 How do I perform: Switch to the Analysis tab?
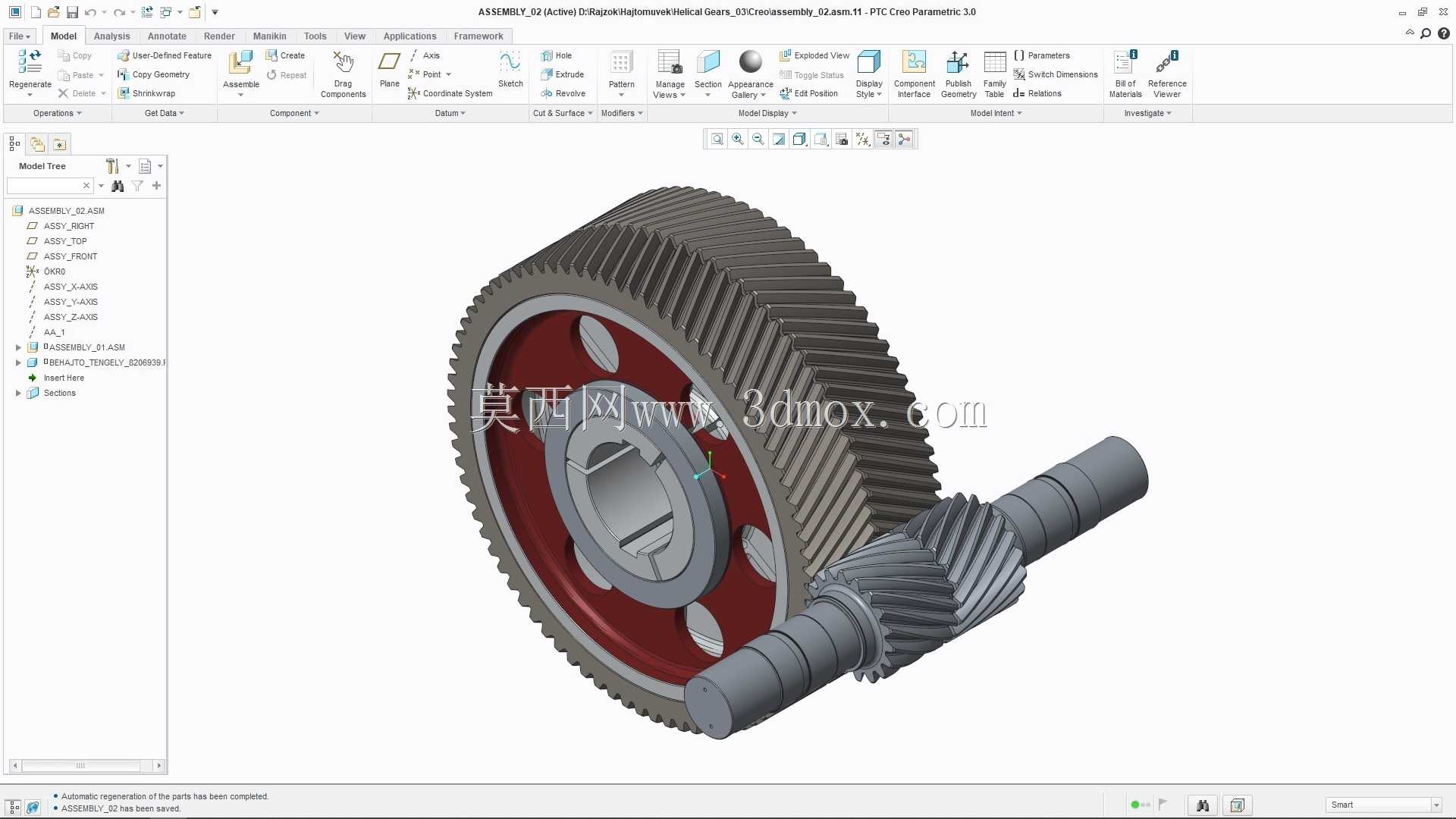pyautogui.click(x=112, y=36)
